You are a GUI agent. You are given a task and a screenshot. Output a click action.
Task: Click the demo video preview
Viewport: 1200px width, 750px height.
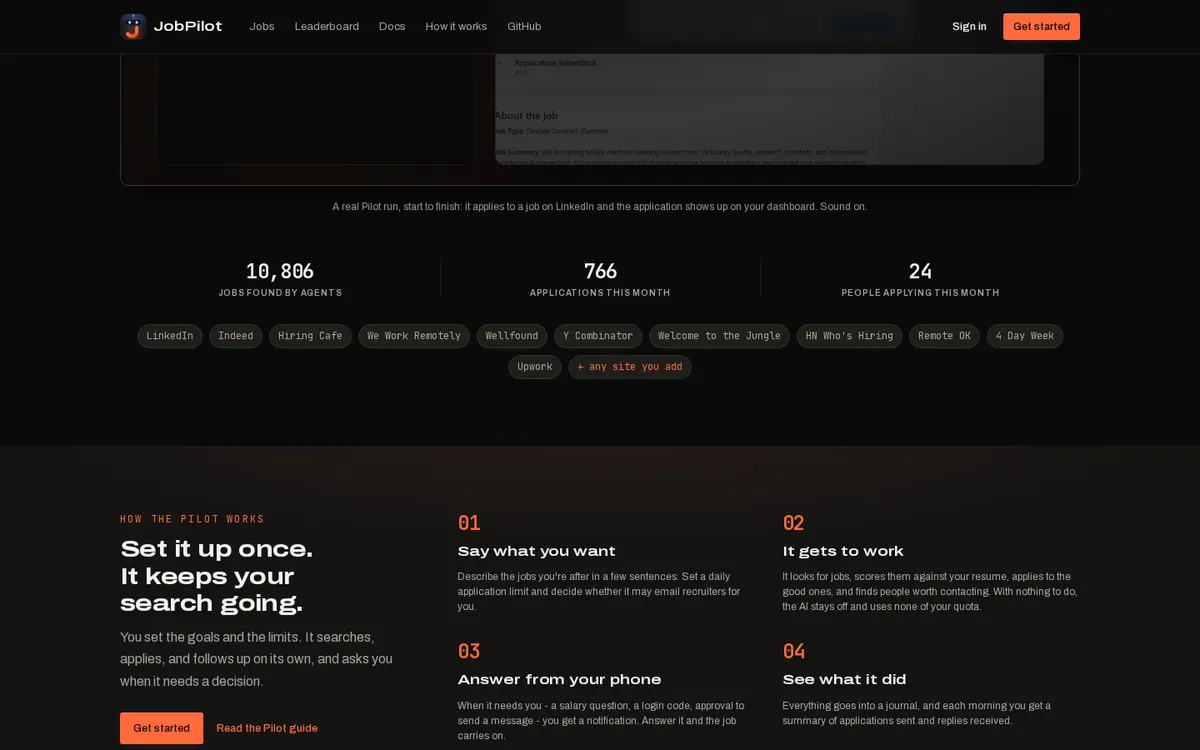pyautogui.click(x=600, y=119)
